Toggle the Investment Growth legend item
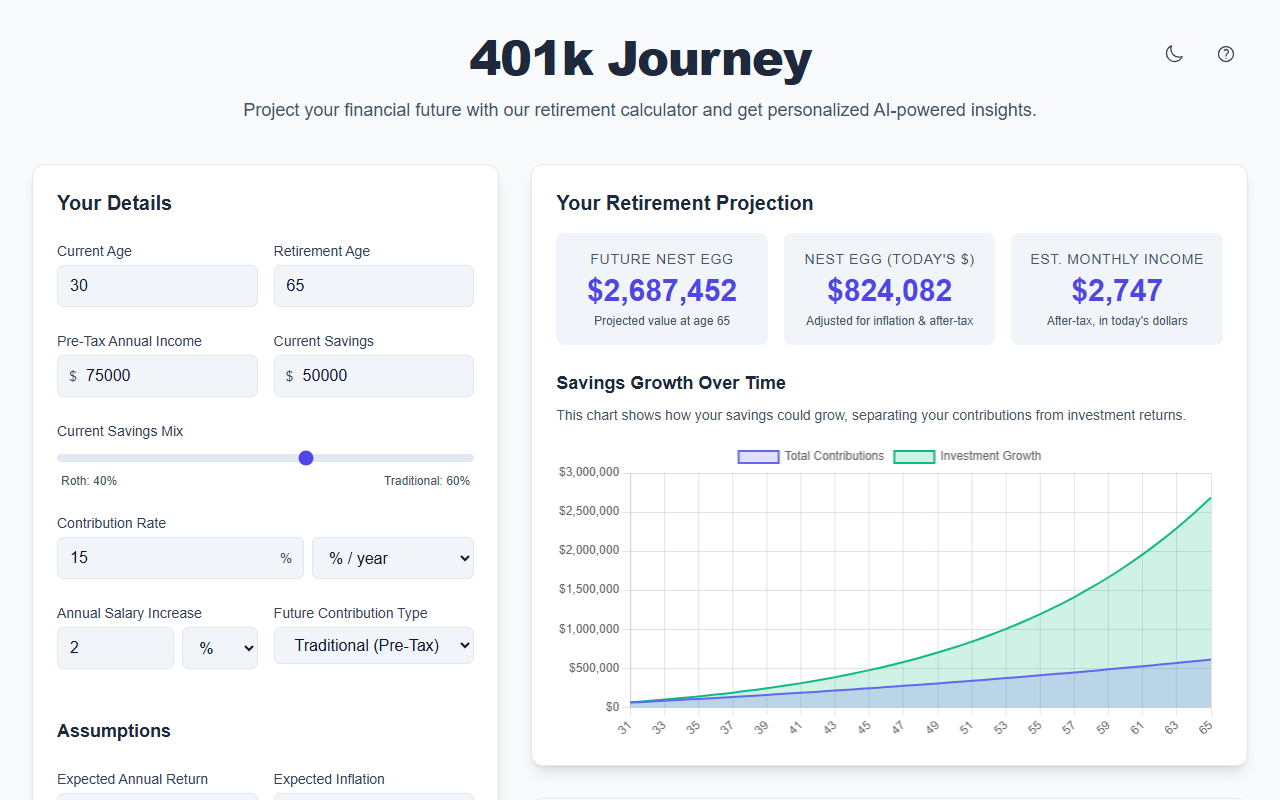This screenshot has width=1280, height=800. coord(967,456)
